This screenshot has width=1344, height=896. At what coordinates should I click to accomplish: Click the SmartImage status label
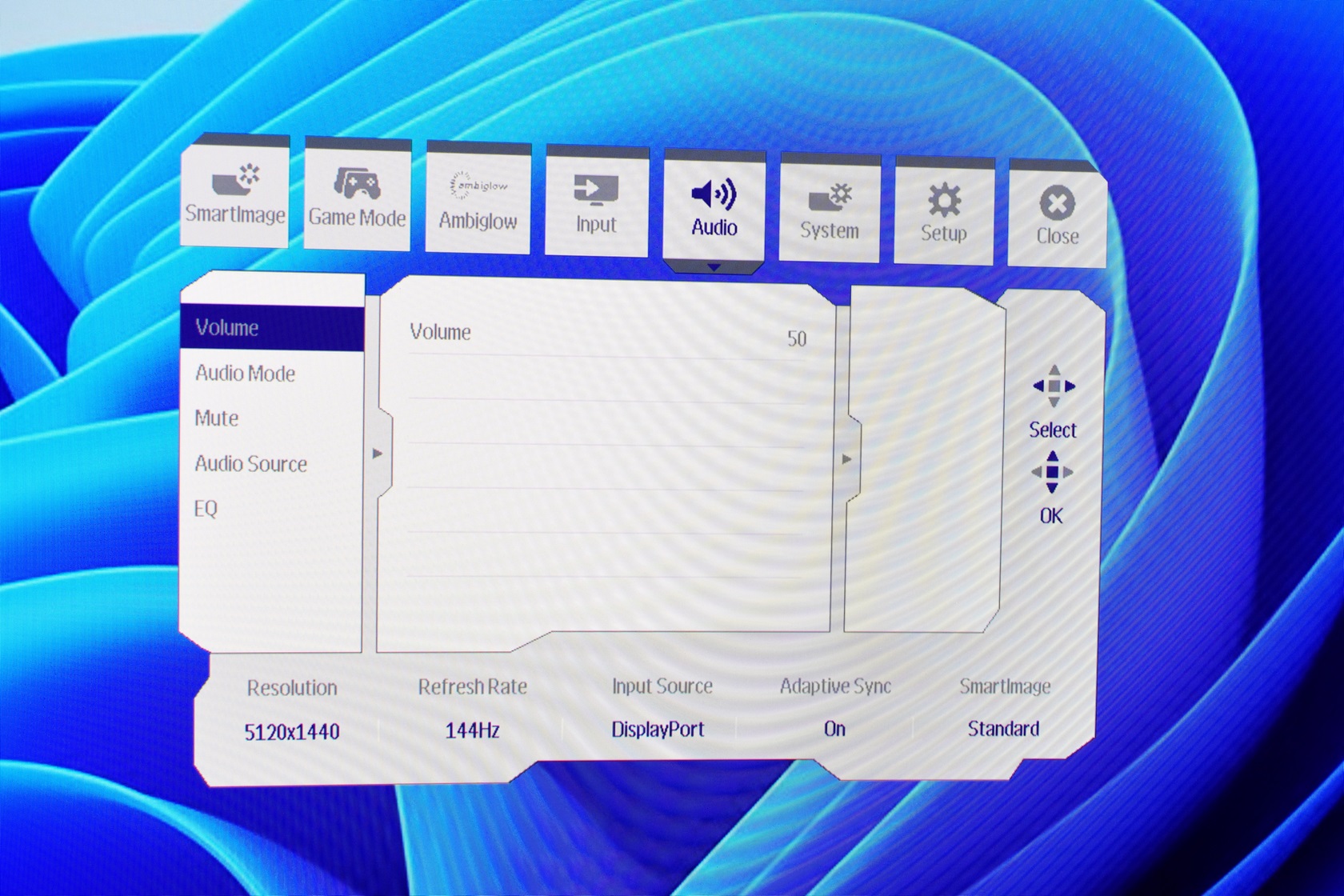click(1005, 686)
